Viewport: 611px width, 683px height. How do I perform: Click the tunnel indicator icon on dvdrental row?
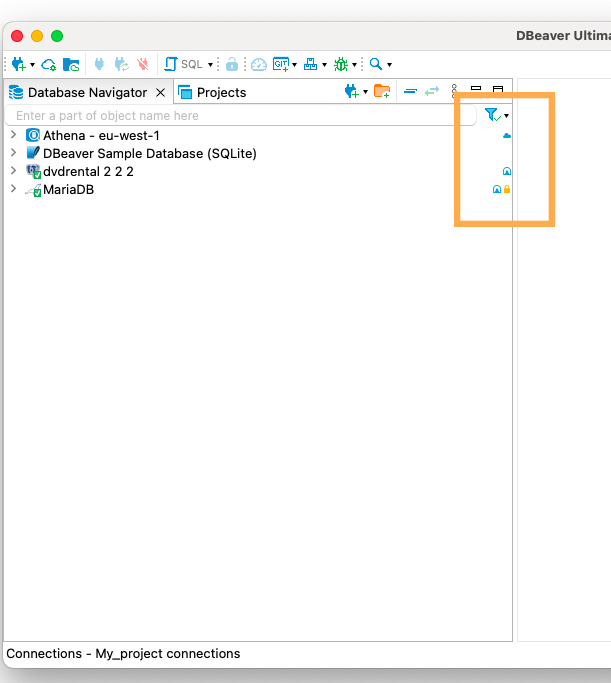pyautogui.click(x=506, y=171)
